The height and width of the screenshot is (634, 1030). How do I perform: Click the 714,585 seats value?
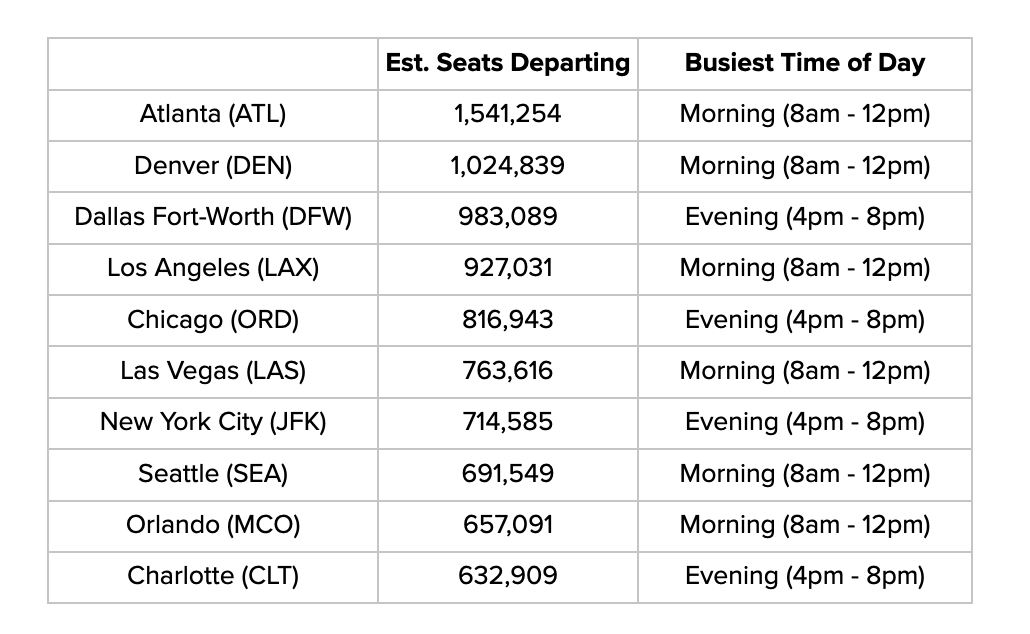507,422
